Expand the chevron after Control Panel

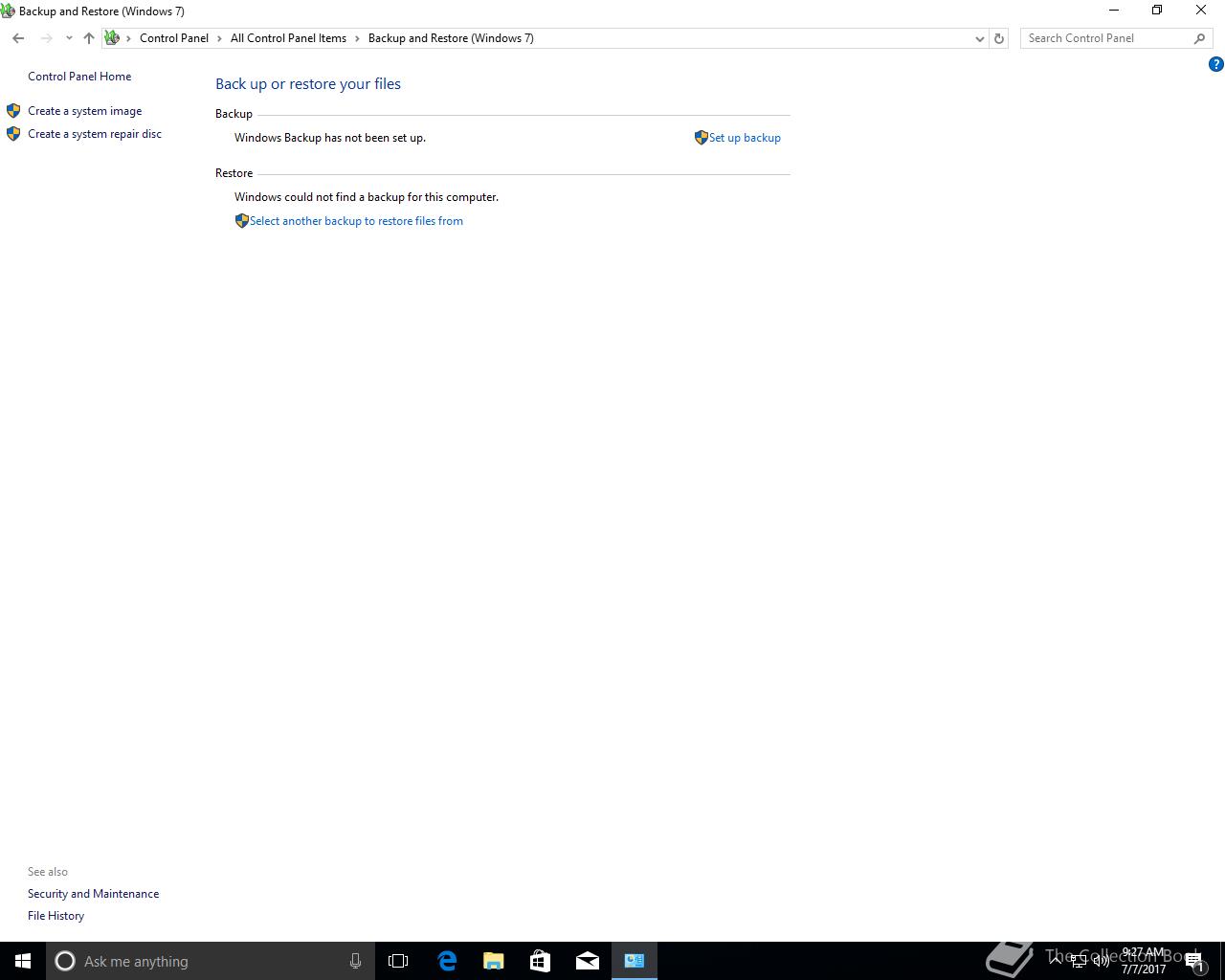click(219, 38)
